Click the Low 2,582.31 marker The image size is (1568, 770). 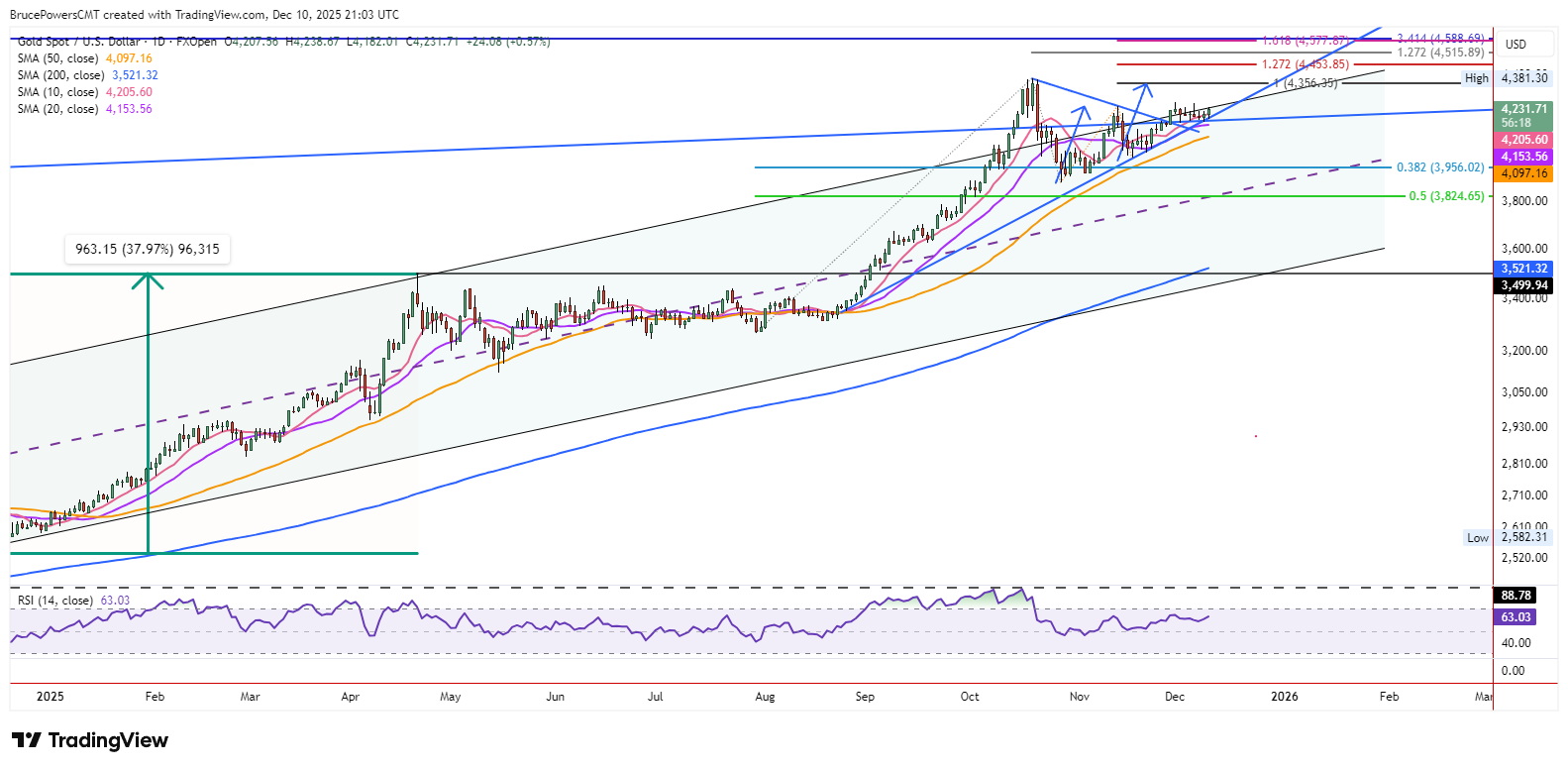1507,537
